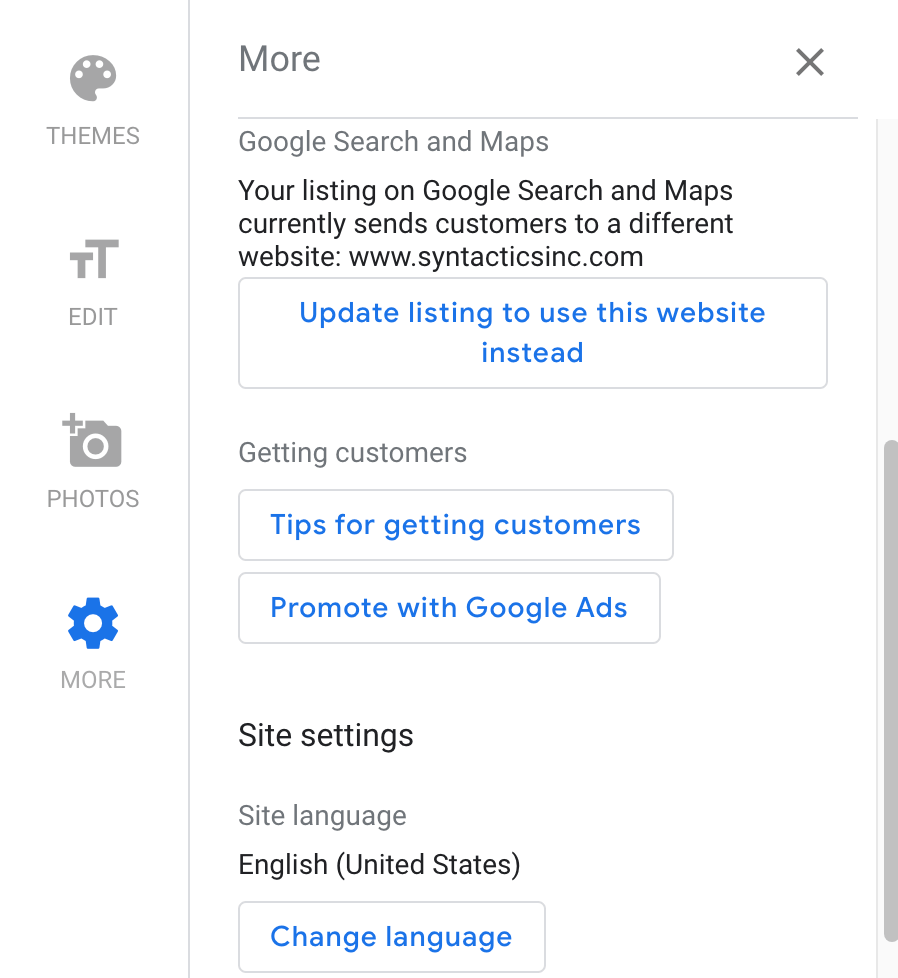Viewport: 898px width, 978px height.
Task: Click the Getting customers section label
Action: pos(352,453)
